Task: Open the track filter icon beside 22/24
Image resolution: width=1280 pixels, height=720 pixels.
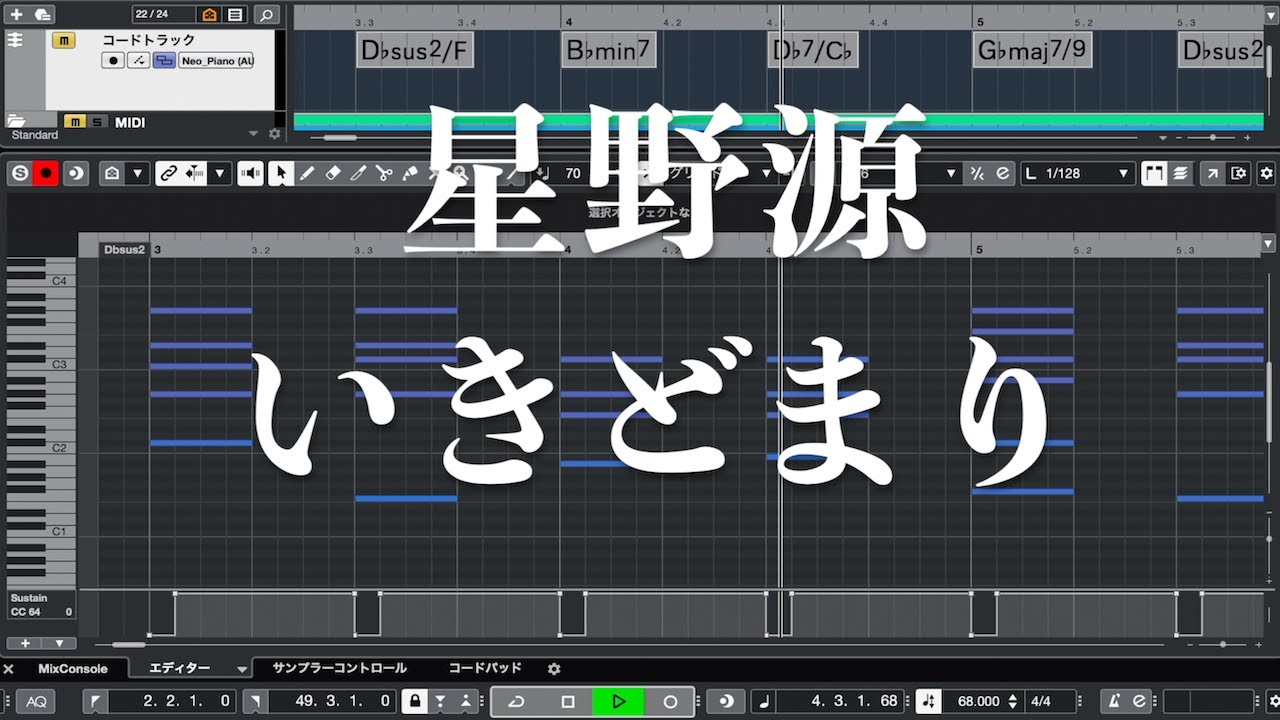Action: click(209, 14)
